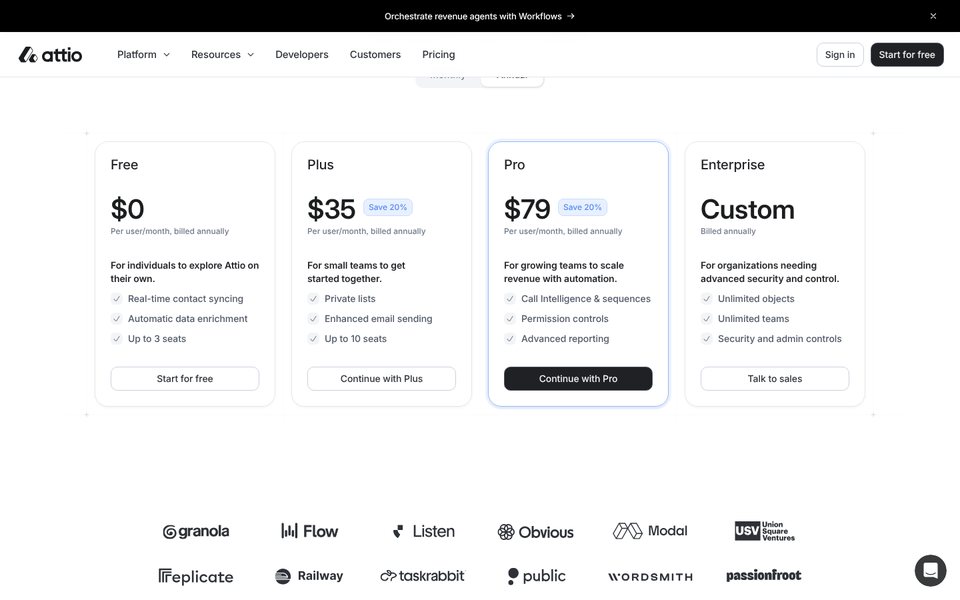Go to the Developers page

302,54
